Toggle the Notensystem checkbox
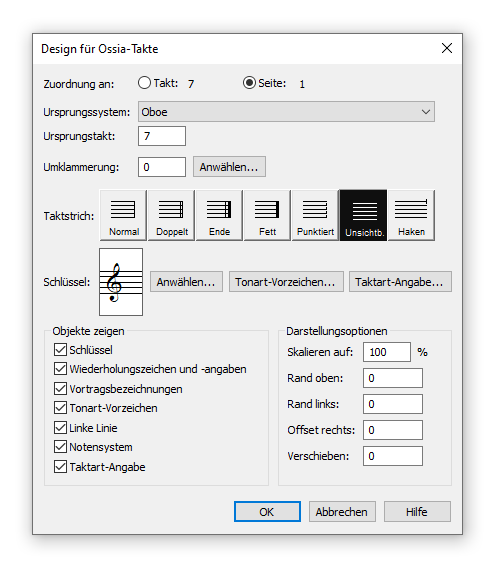 tap(60, 447)
